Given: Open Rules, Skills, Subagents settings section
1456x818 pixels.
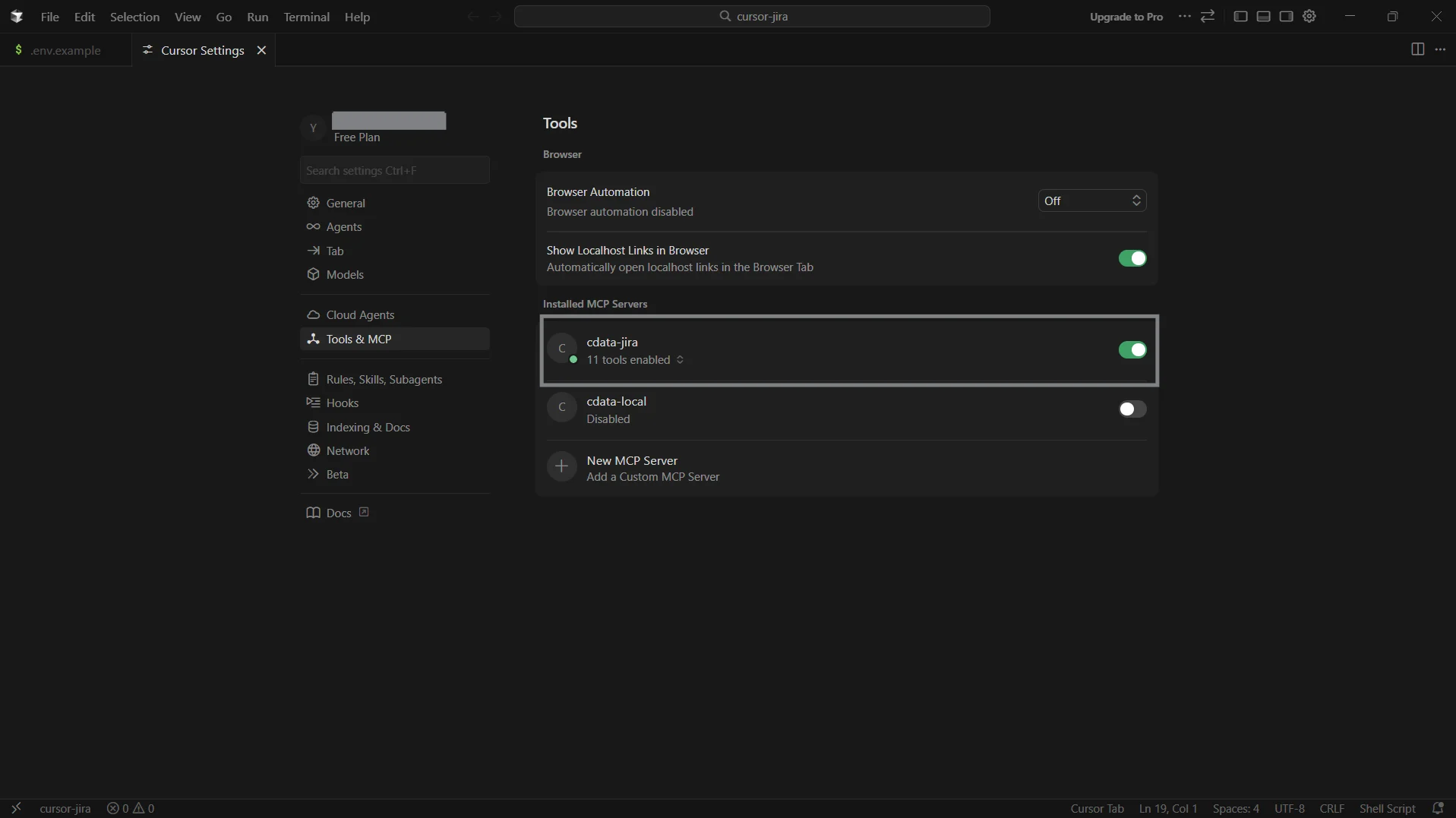Looking at the screenshot, I should tap(384, 379).
